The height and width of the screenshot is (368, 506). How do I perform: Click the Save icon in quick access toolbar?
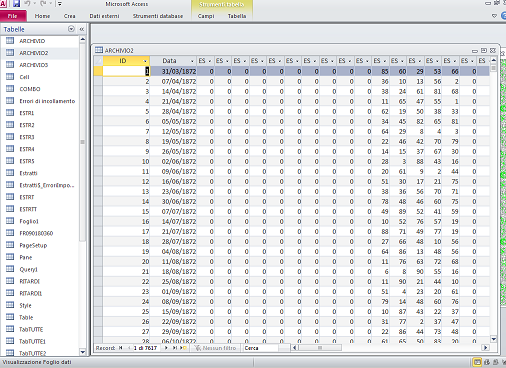point(16,4)
